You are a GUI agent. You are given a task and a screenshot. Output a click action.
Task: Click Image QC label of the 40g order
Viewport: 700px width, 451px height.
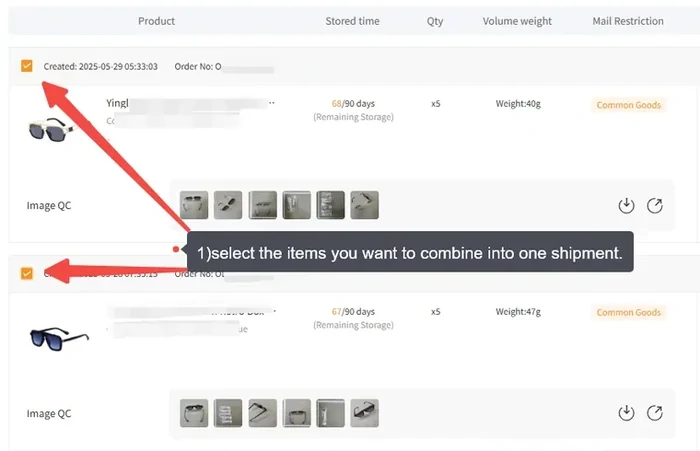49,205
